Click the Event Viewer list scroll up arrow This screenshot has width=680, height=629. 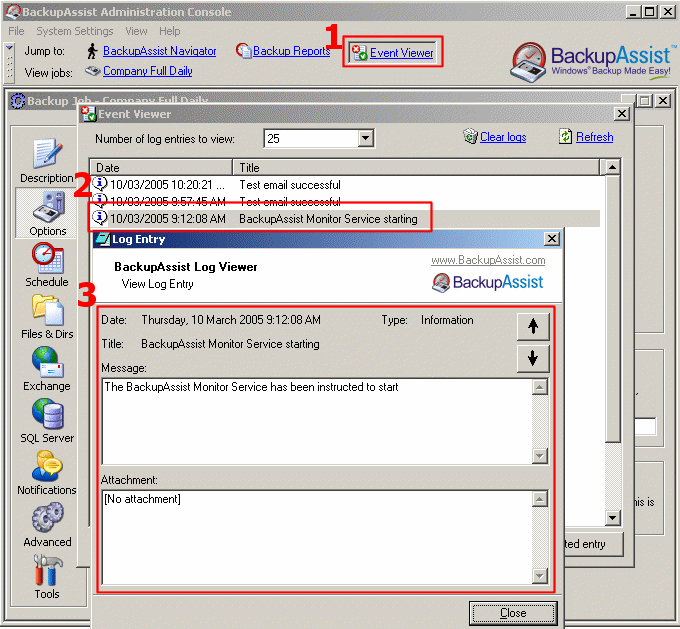tap(612, 167)
